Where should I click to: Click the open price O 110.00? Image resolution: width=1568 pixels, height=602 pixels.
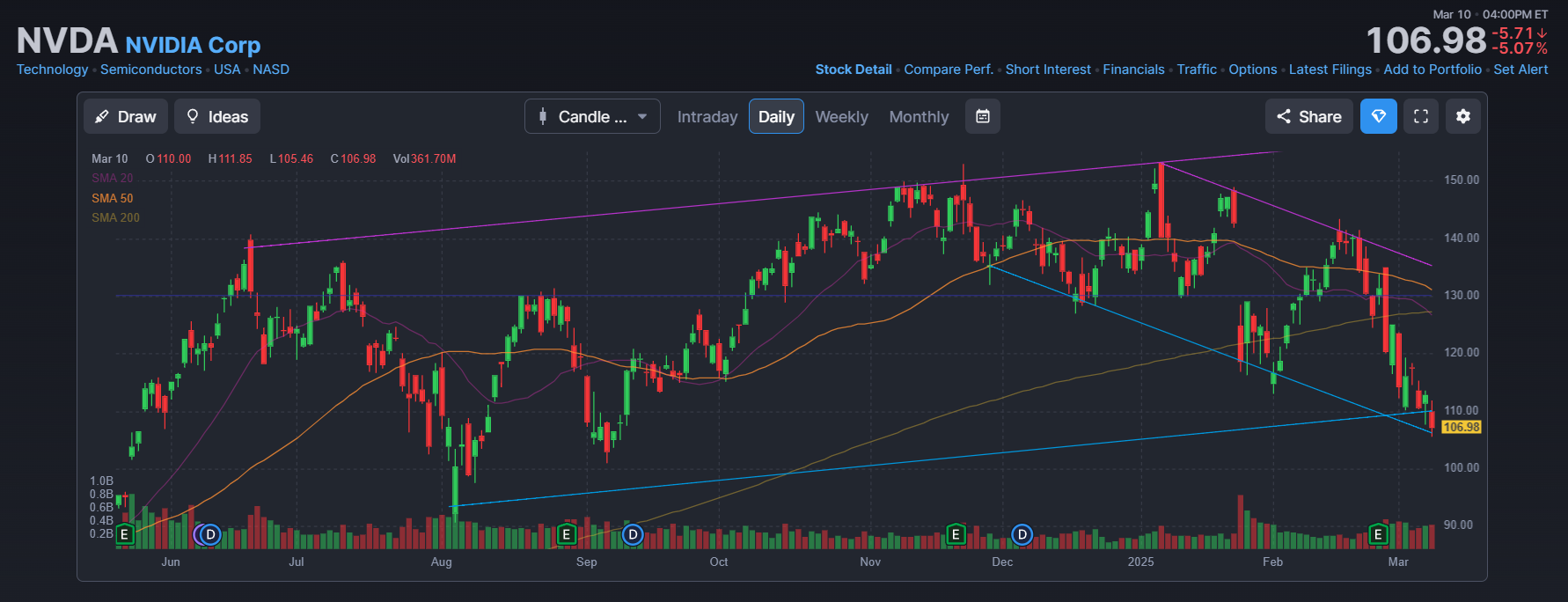click(x=168, y=159)
